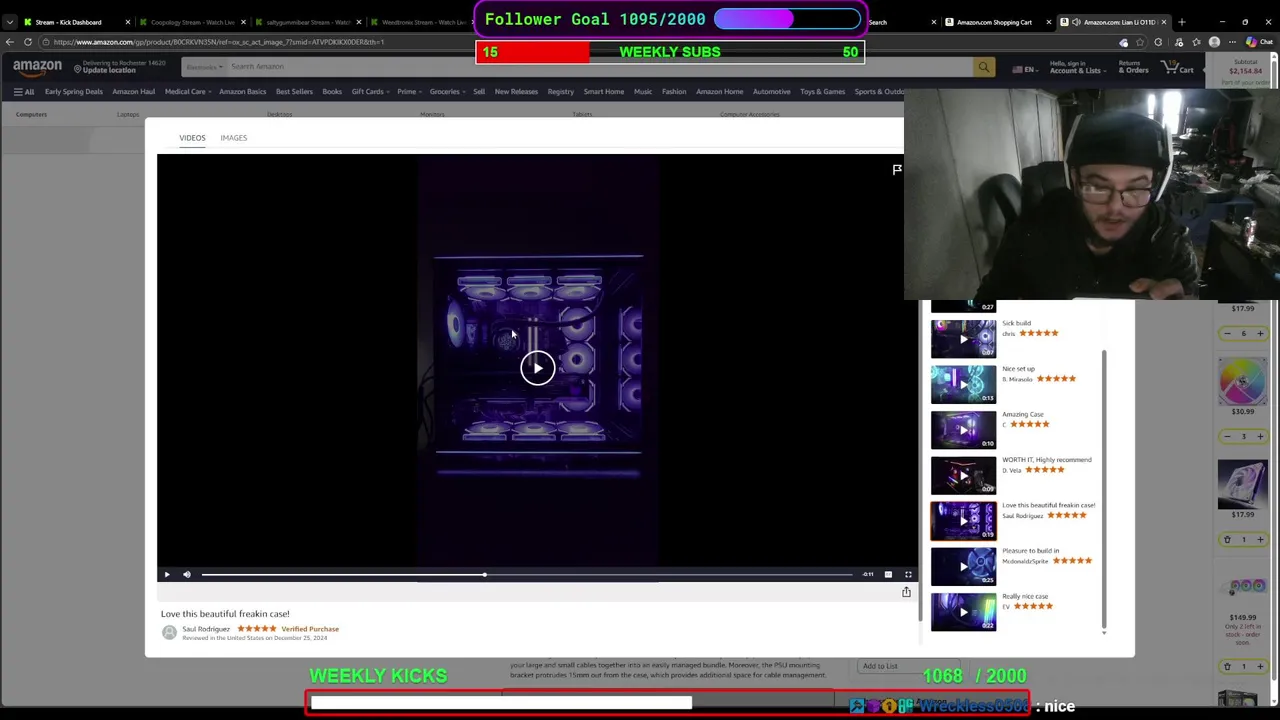Viewport: 1280px width, 720px height.
Task: Mute the video with the speaker icon
Action: click(x=186, y=574)
